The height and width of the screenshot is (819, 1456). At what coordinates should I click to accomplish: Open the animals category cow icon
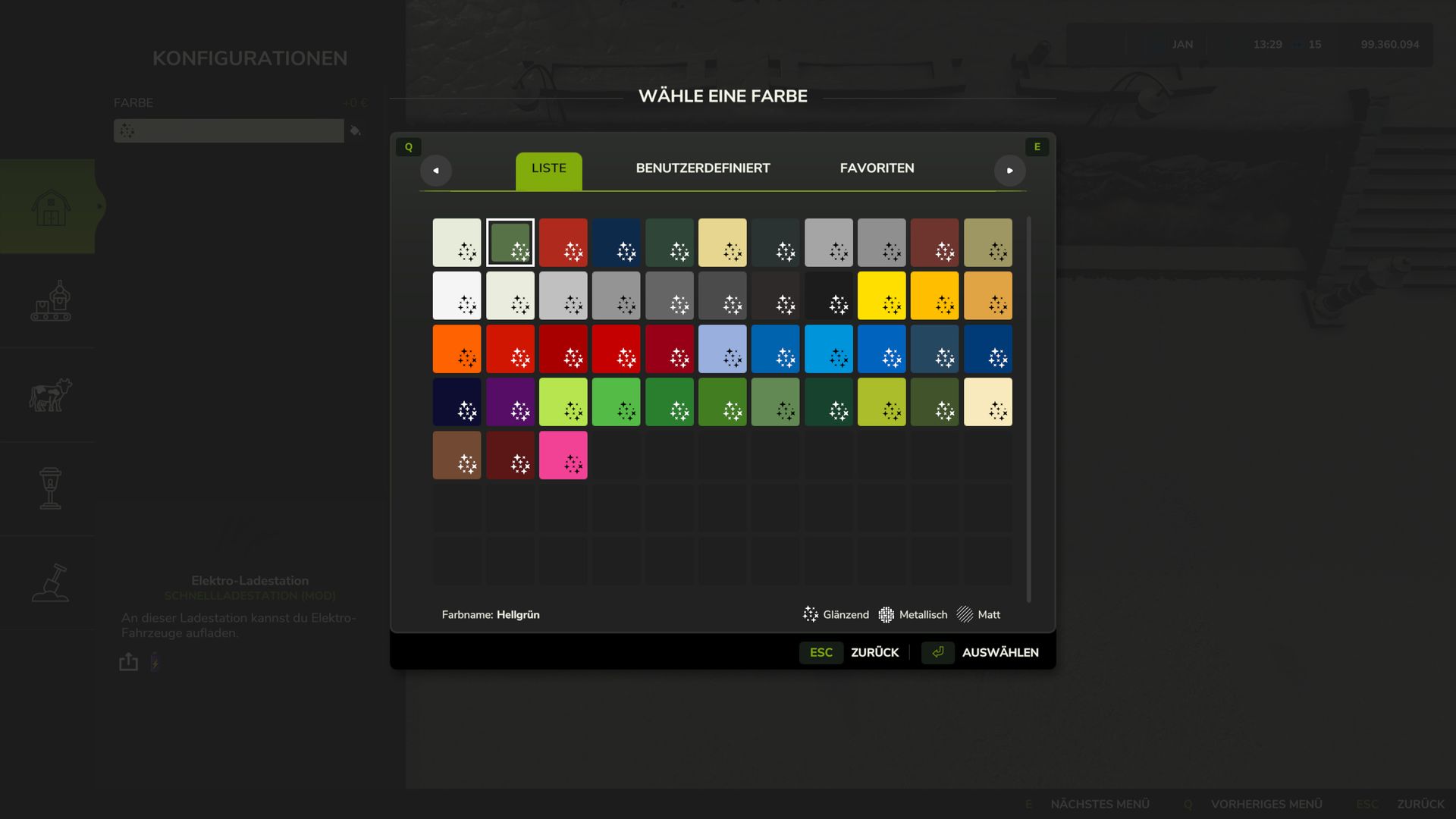[x=51, y=395]
